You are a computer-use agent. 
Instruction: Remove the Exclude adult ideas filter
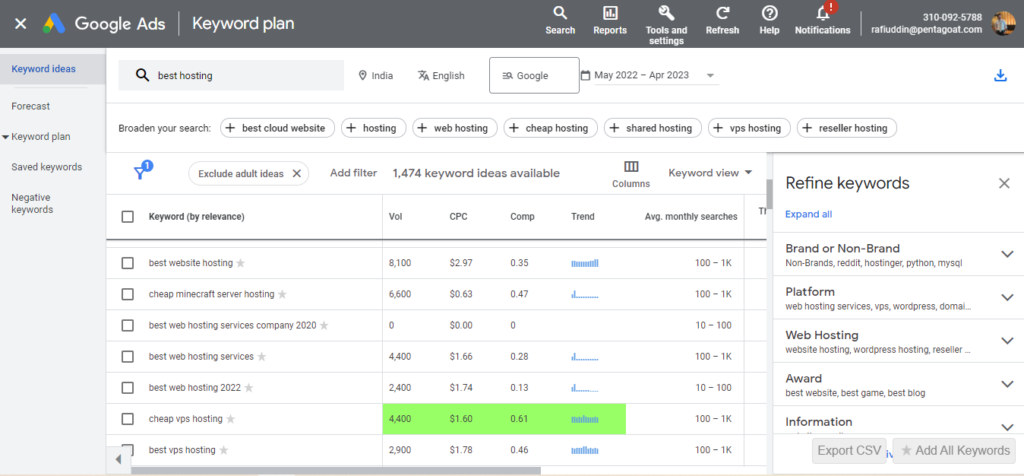point(296,174)
